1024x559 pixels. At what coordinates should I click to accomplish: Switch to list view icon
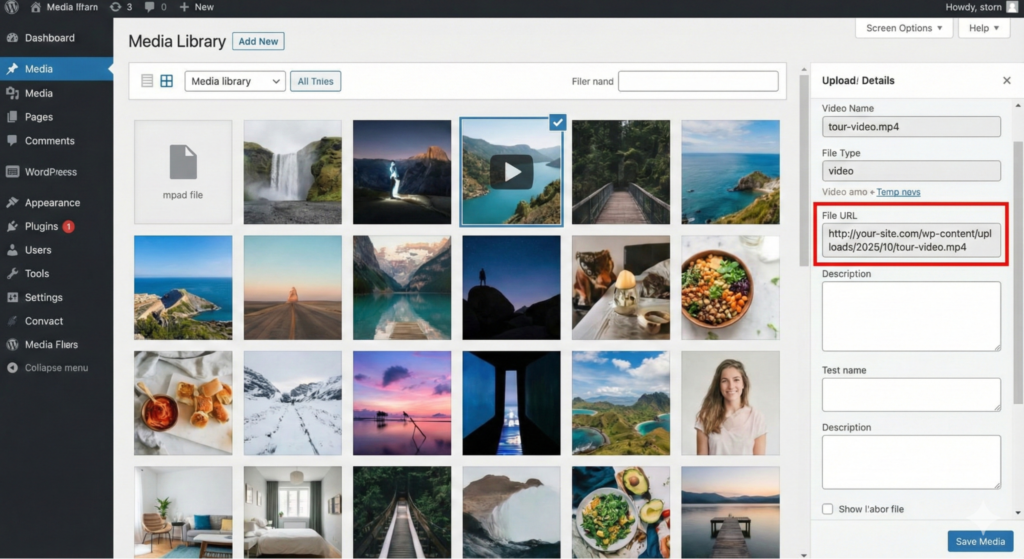point(147,81)
